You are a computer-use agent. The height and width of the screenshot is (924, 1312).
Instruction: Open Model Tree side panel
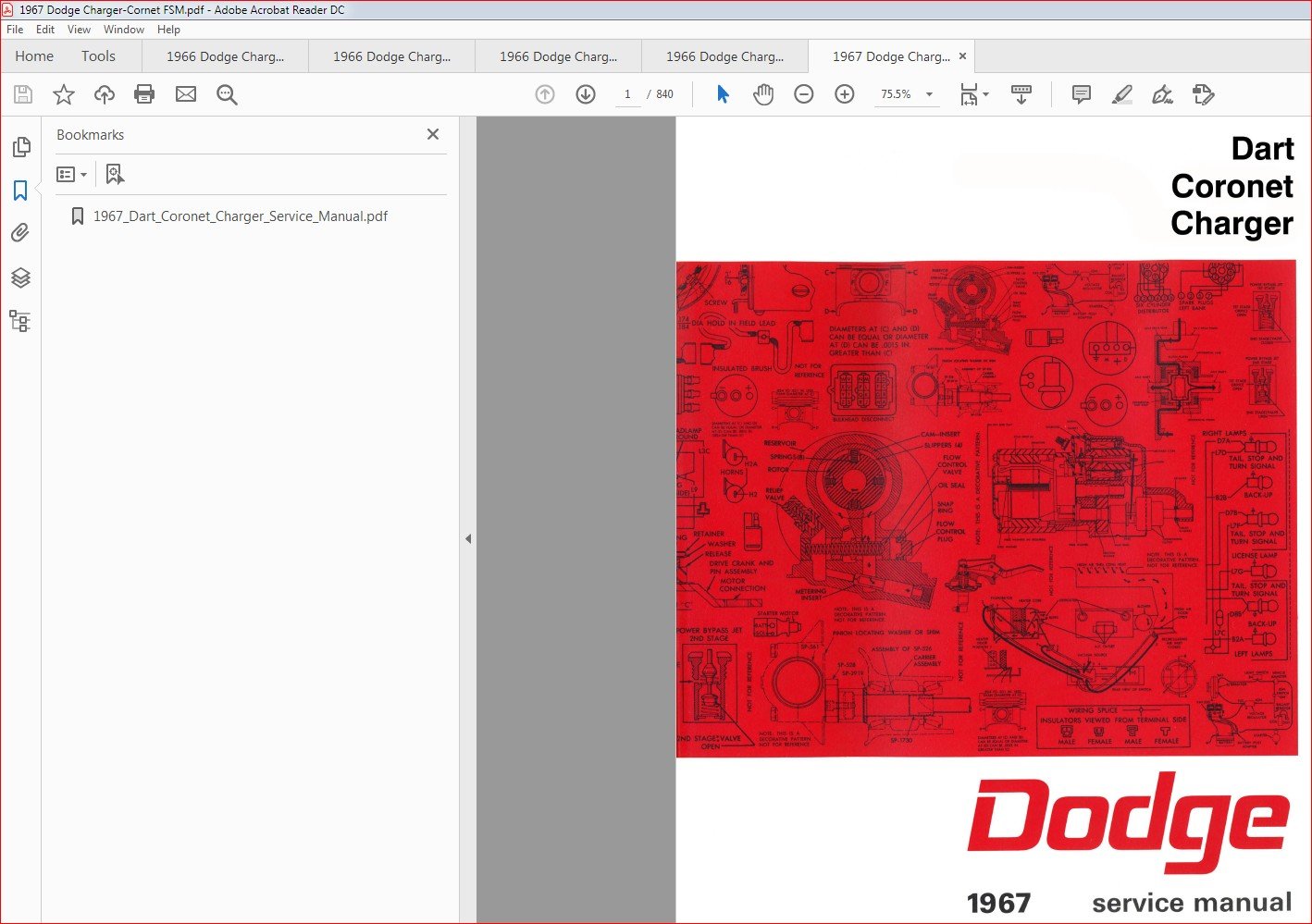pyautogui.click(x=20, y=321)
